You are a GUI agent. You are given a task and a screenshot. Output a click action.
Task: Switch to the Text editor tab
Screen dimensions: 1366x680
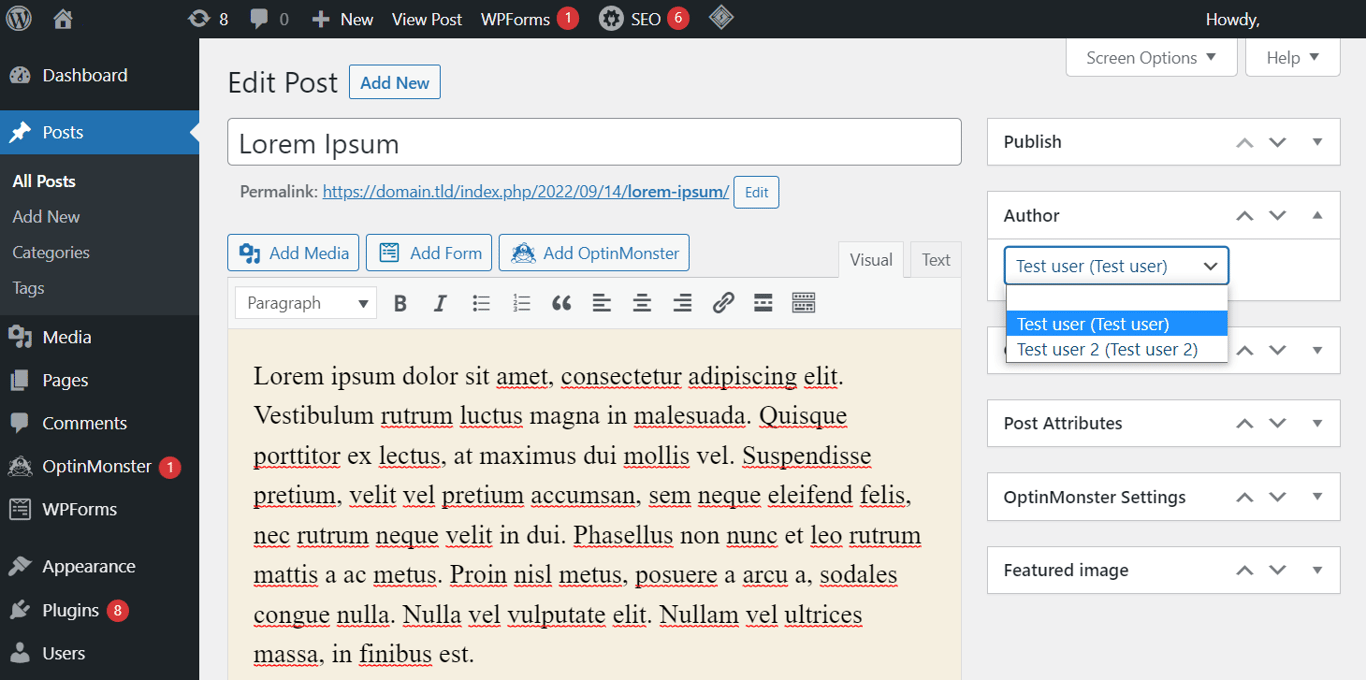935,259
